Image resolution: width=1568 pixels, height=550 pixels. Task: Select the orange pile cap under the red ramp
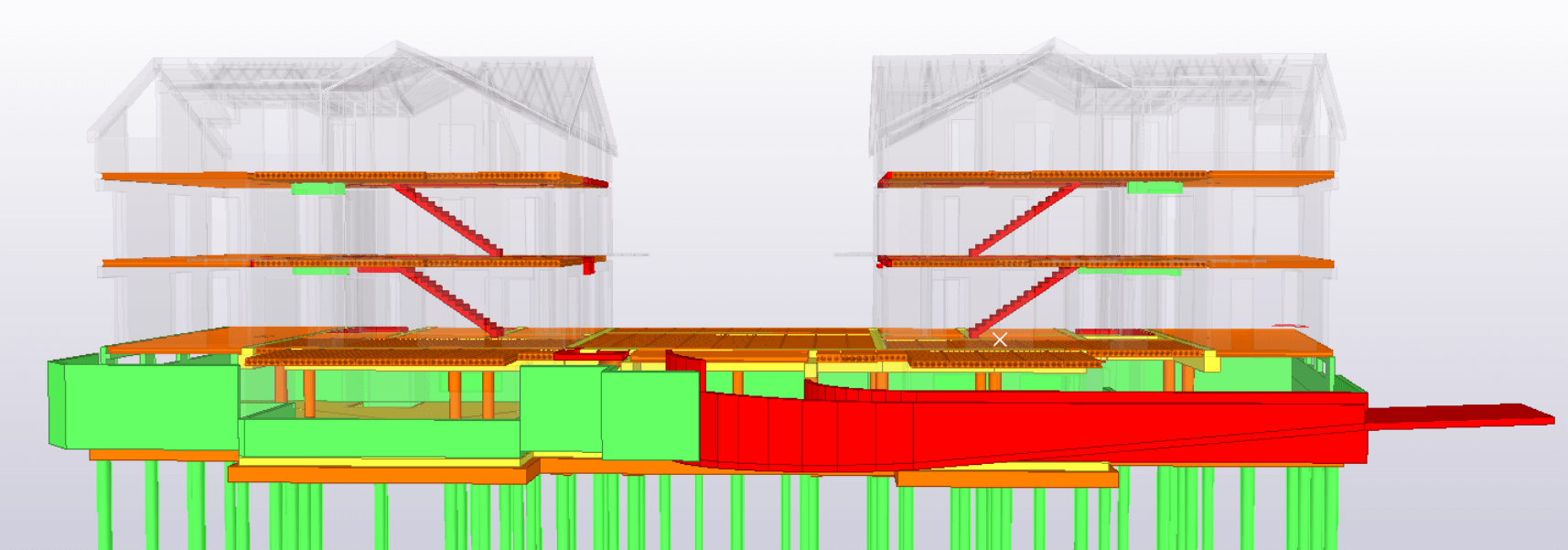pos(1006,479)
